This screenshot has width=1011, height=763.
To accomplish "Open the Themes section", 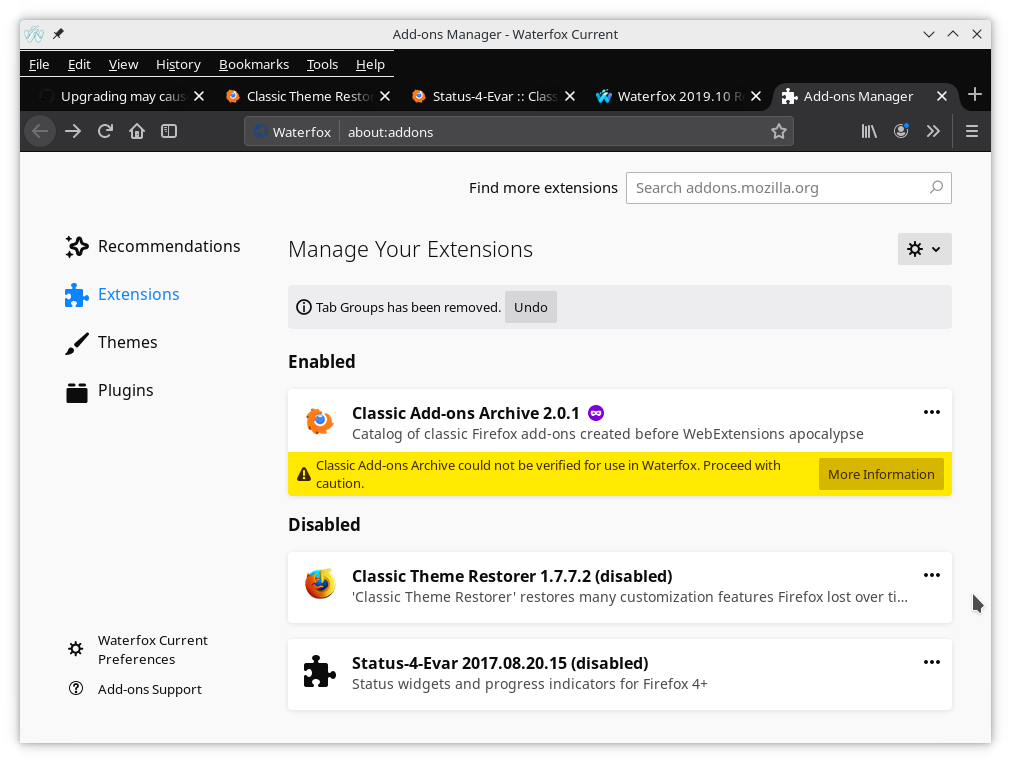I will coord(112,342).
